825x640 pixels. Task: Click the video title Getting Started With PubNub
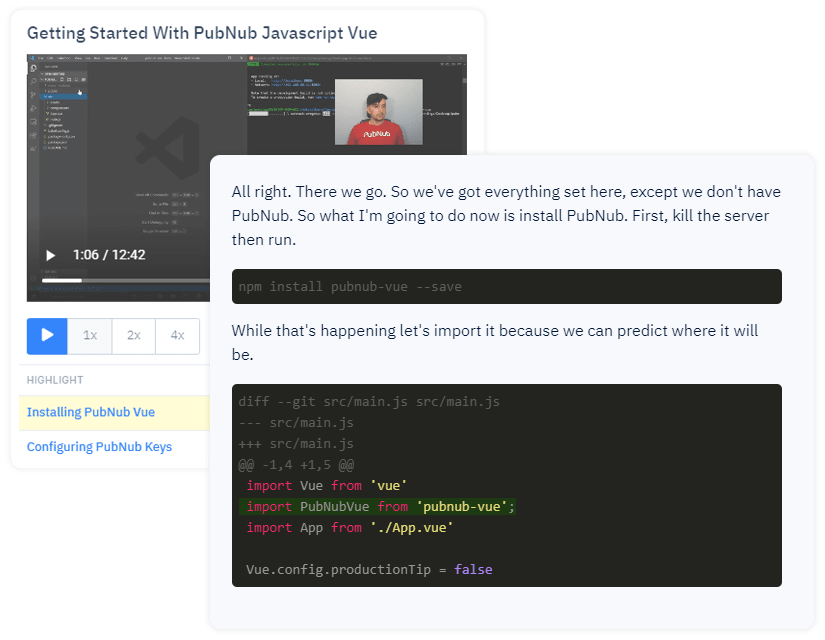[202, 33]
